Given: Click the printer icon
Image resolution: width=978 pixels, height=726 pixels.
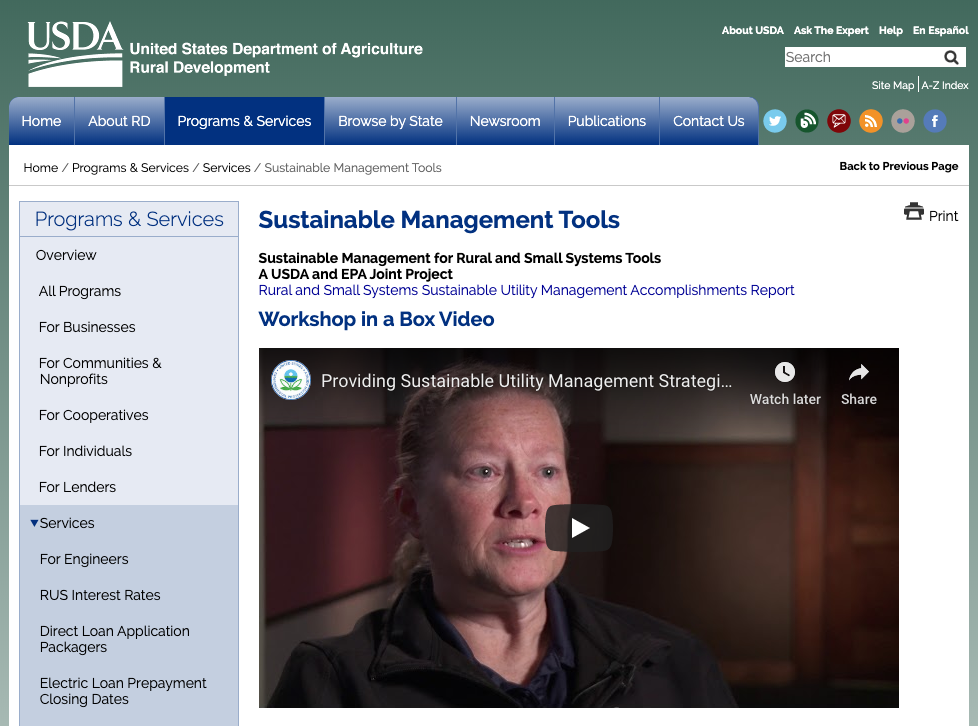Looking at the screenshot, I should coord(914,212).
